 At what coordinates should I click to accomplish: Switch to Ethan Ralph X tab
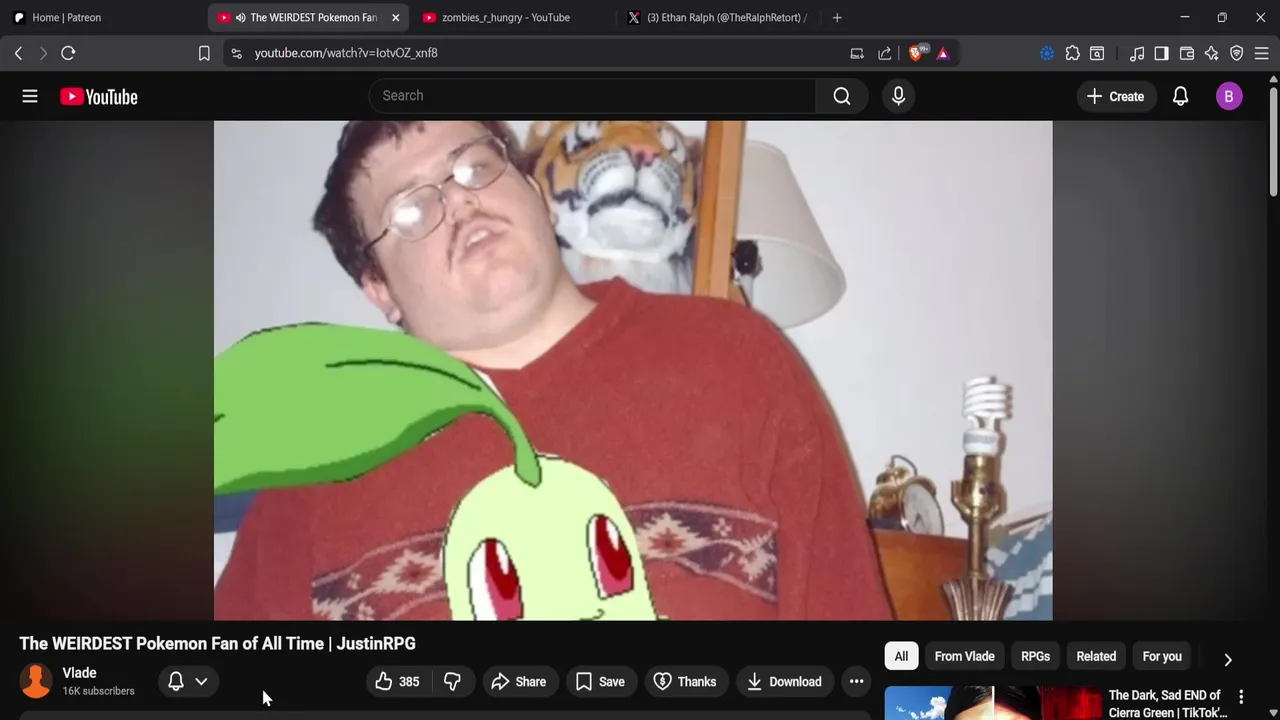point(718,17)
